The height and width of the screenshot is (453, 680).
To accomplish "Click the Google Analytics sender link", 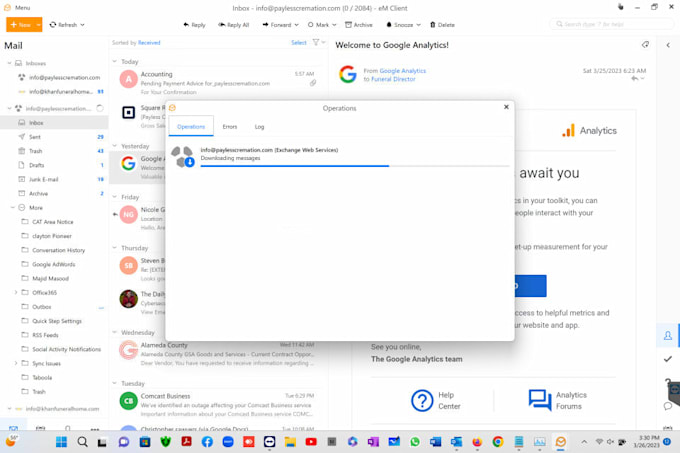I will click(402, 71).
